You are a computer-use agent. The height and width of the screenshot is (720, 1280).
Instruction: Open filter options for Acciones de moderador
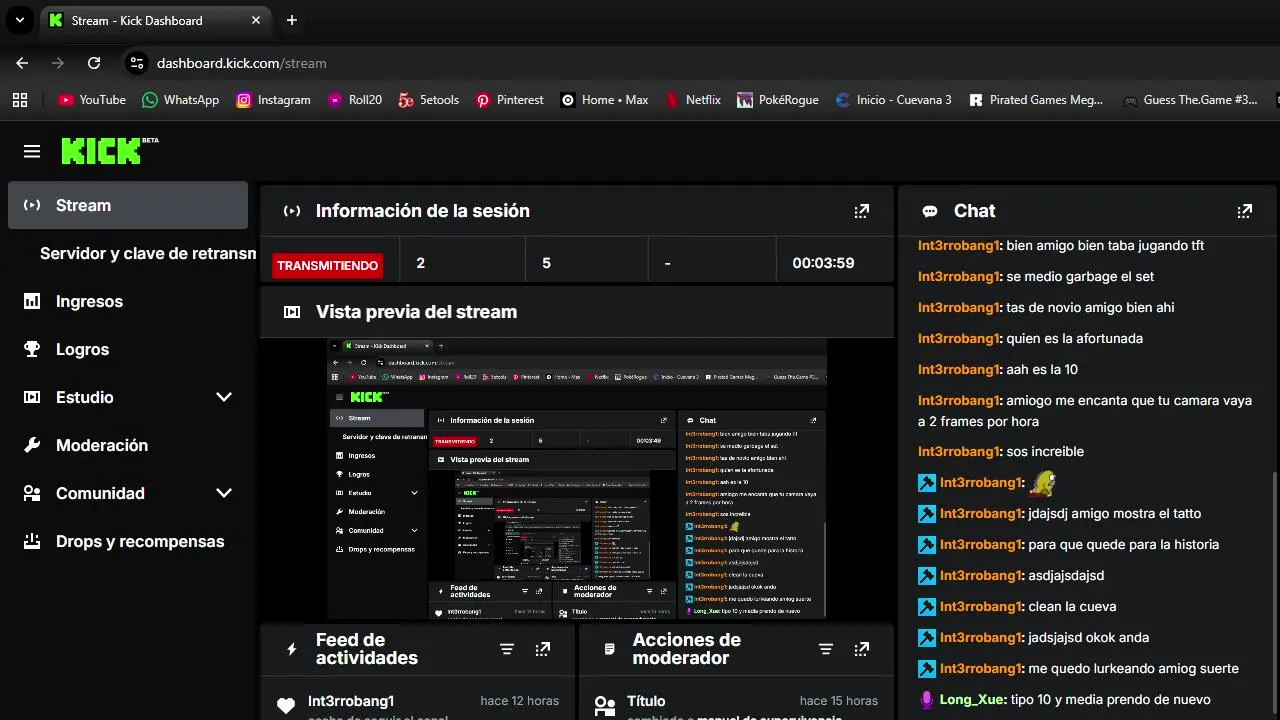826,649
